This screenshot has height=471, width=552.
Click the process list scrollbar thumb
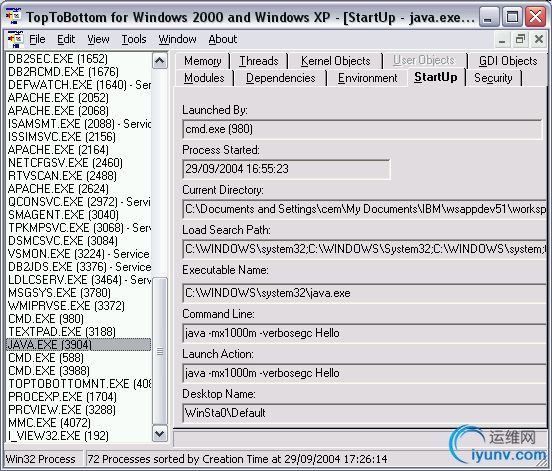[160, 351]
